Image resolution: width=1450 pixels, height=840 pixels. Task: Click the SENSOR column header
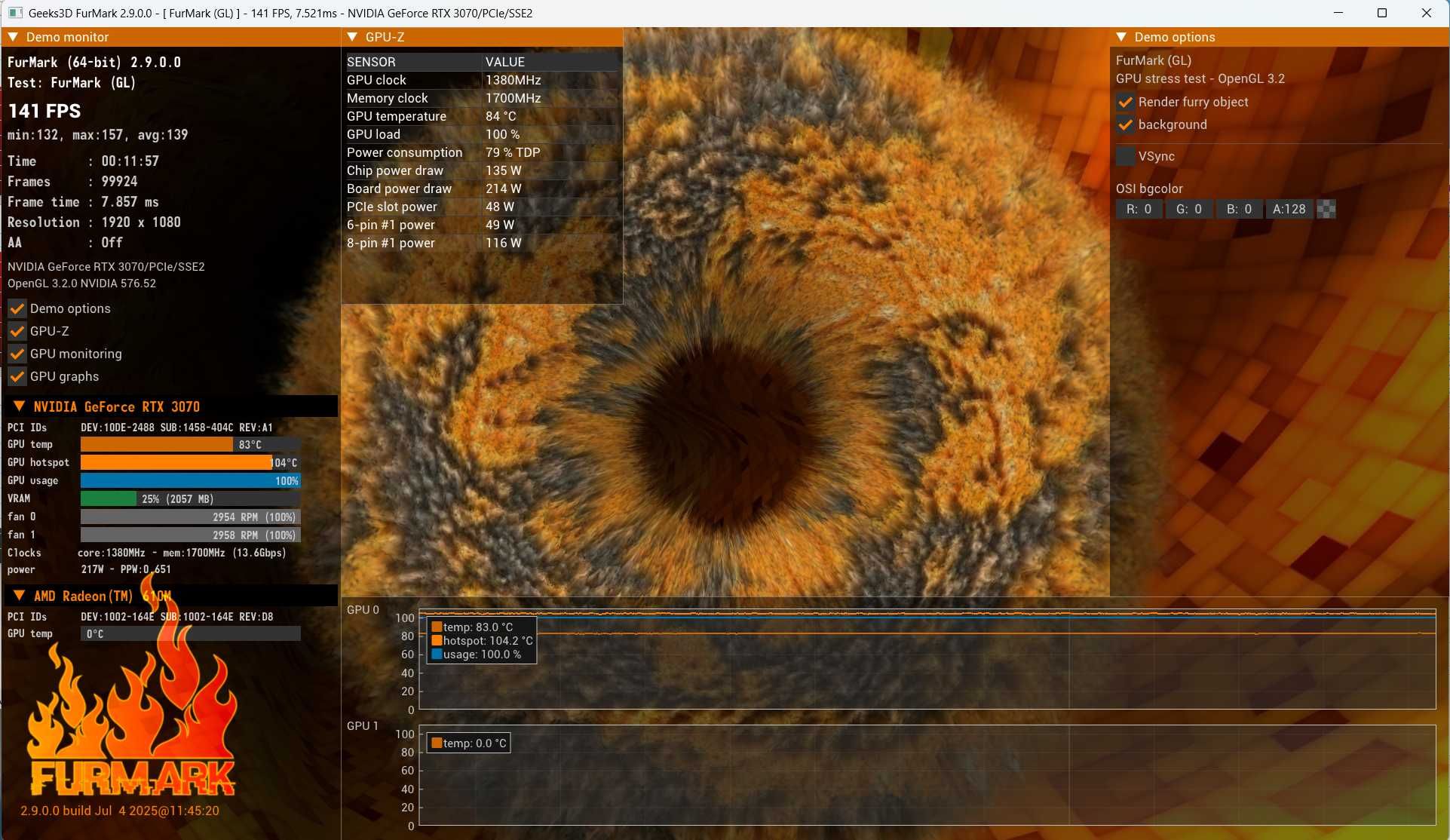[412, 62]
